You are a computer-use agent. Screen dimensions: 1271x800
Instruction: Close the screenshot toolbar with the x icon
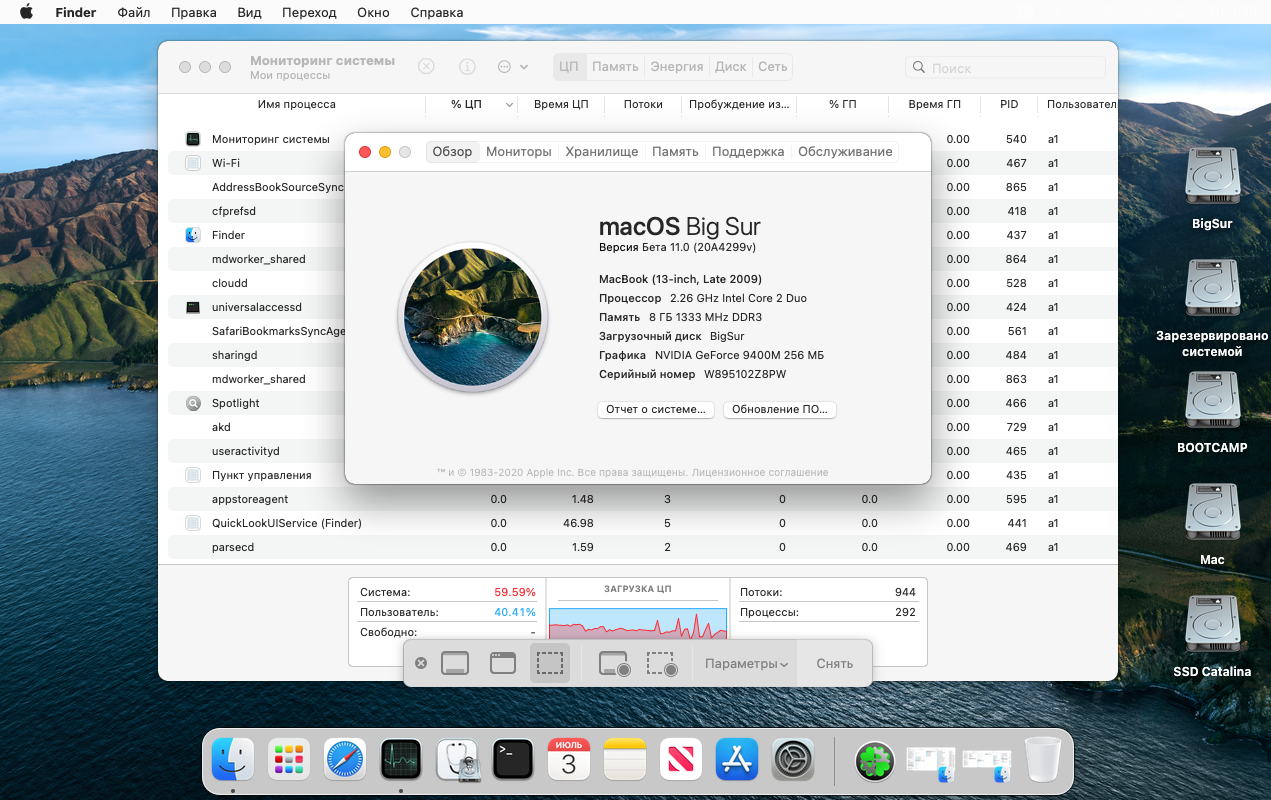[x=421, y=663]
